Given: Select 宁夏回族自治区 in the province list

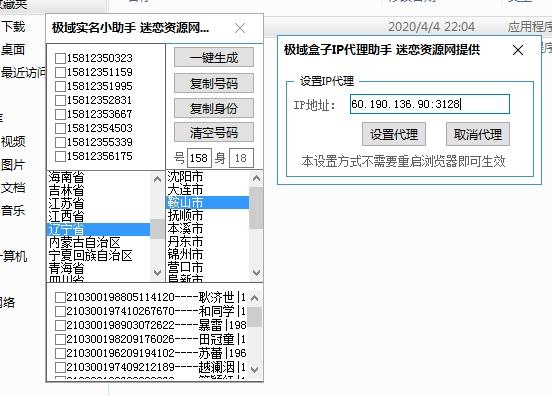Looking at the screenshot, I should tap(99, 256).
